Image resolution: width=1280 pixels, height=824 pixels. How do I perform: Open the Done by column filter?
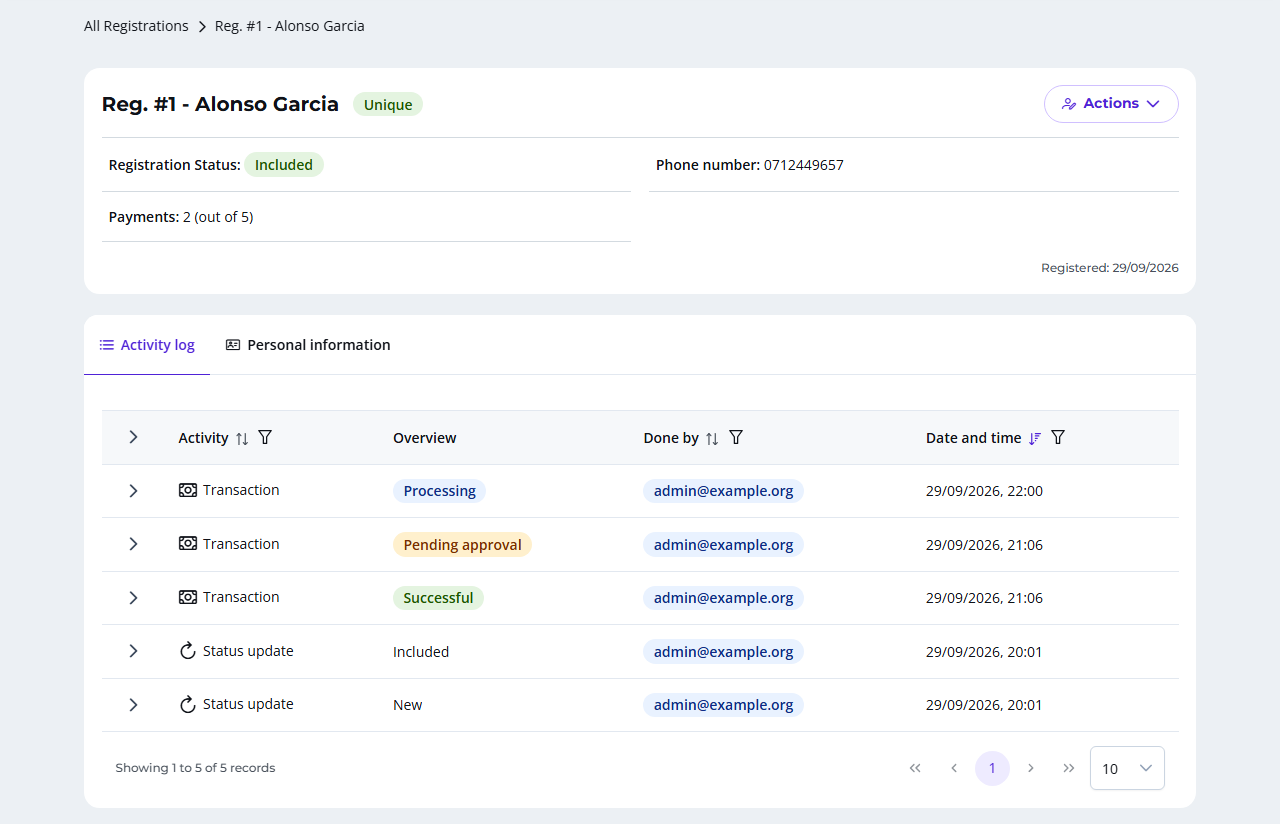[x=736, y=437]
